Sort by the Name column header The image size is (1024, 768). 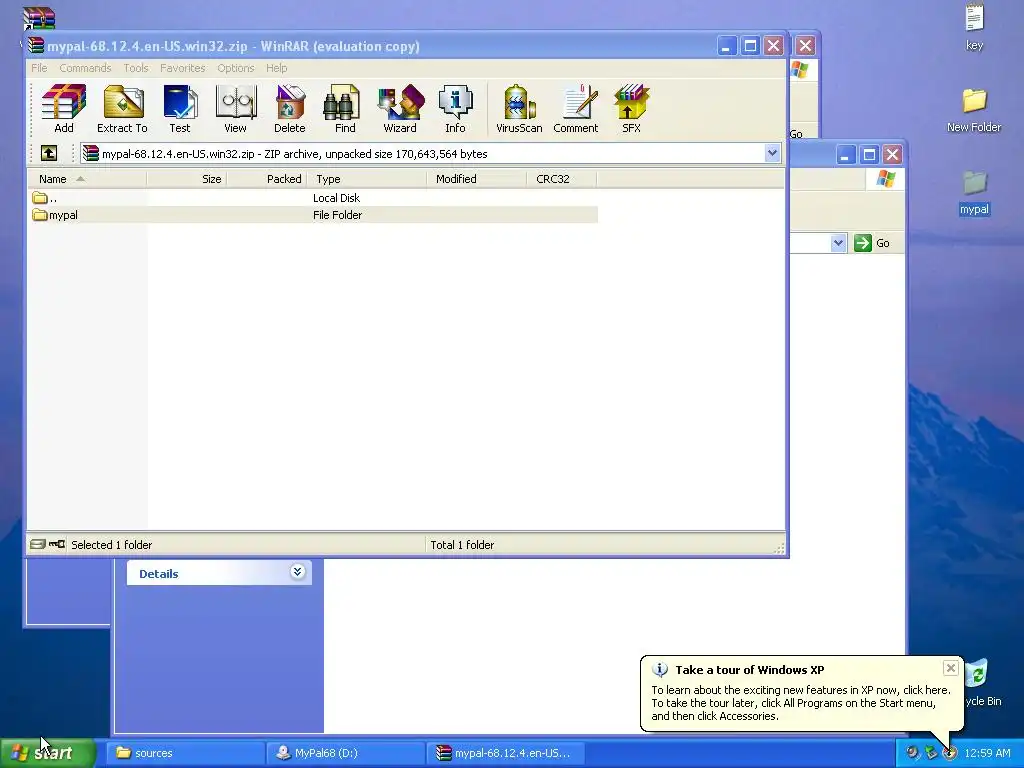[x=87, y=179]
